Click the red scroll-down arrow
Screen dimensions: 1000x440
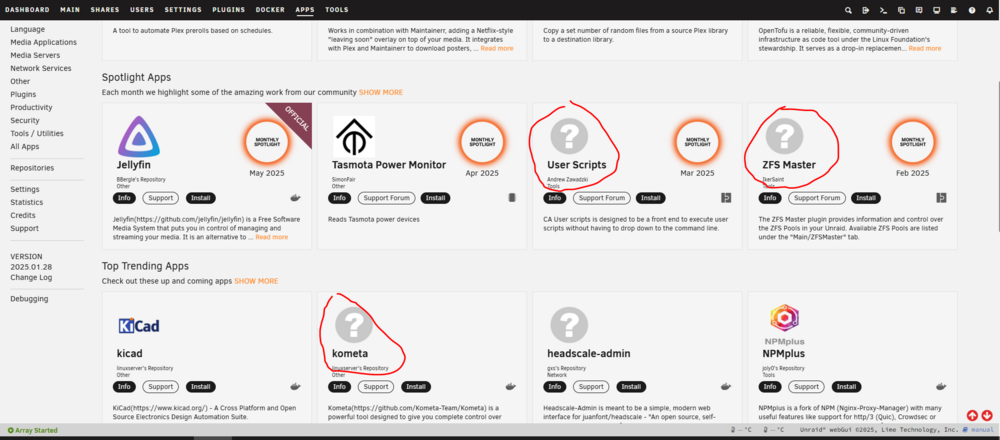point(987,416)
